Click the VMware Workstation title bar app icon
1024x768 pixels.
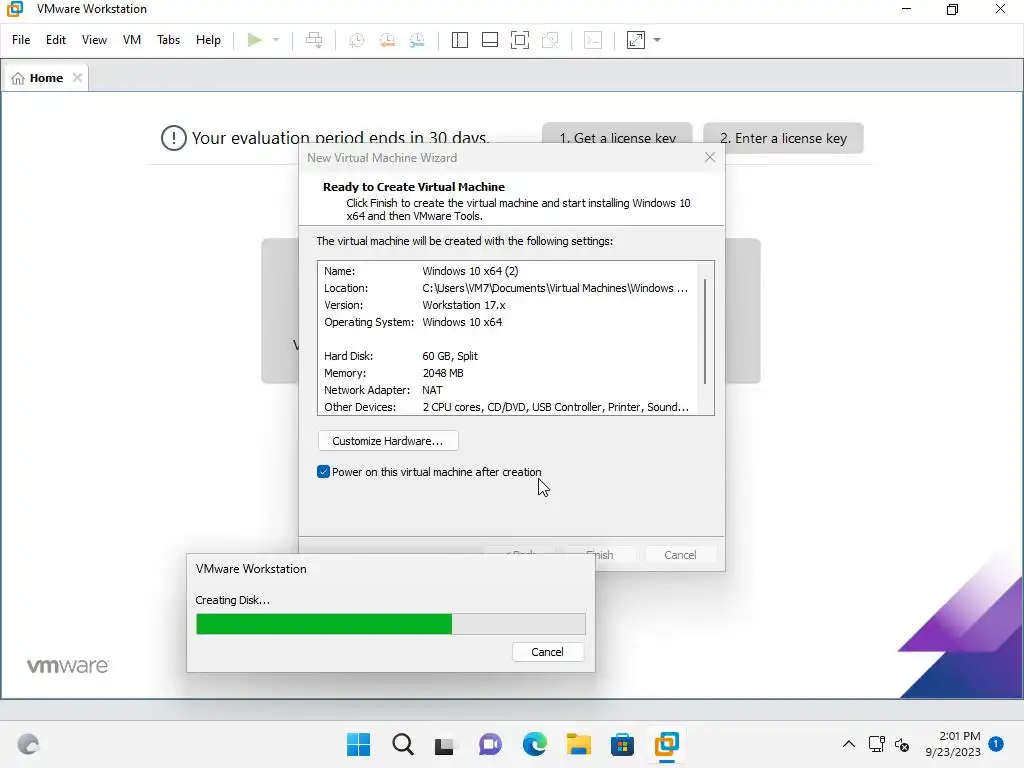pos(15,9)
